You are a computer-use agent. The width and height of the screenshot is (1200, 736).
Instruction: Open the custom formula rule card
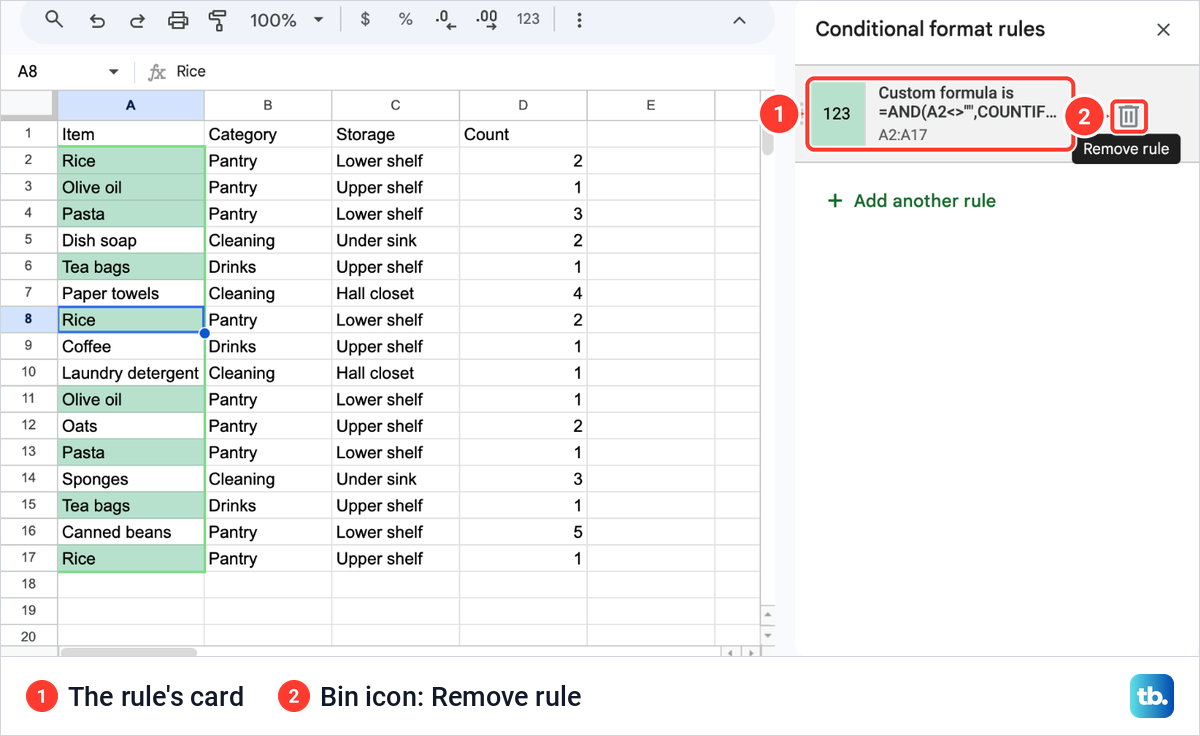pyautogui.click(x=941, y=115)
